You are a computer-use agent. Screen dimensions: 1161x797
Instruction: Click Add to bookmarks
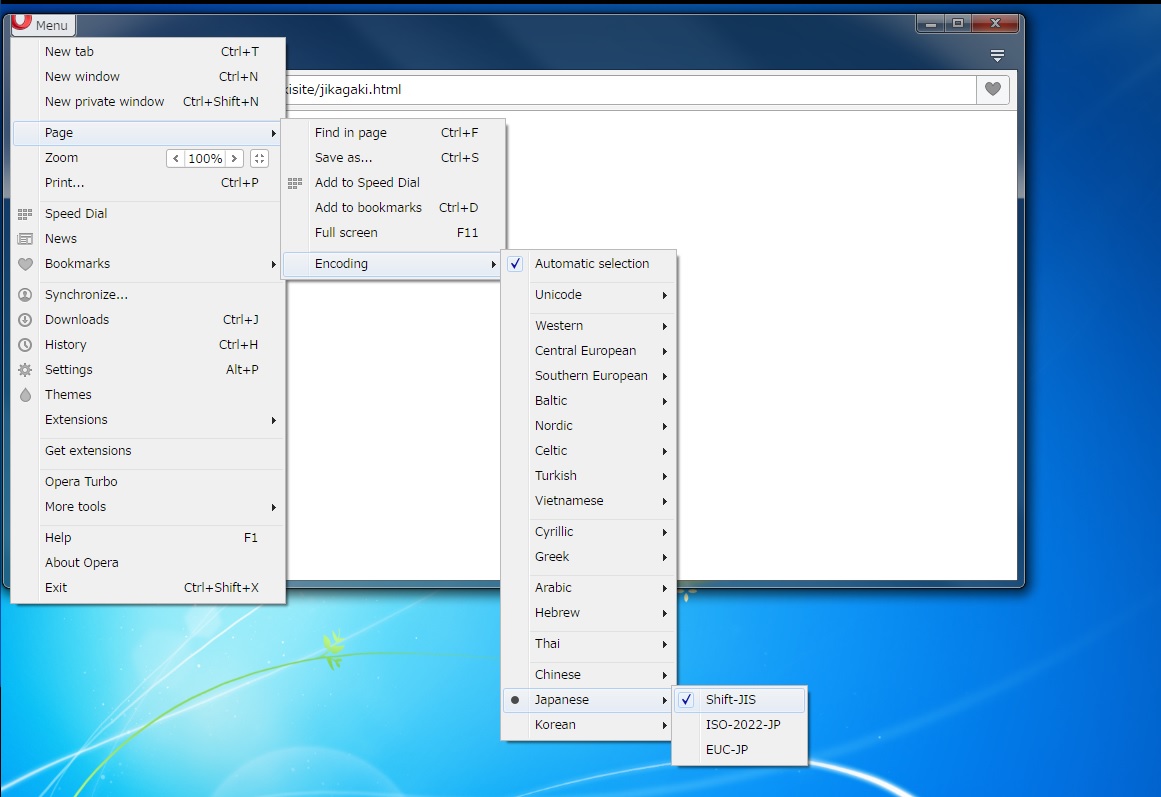[393, 208]
